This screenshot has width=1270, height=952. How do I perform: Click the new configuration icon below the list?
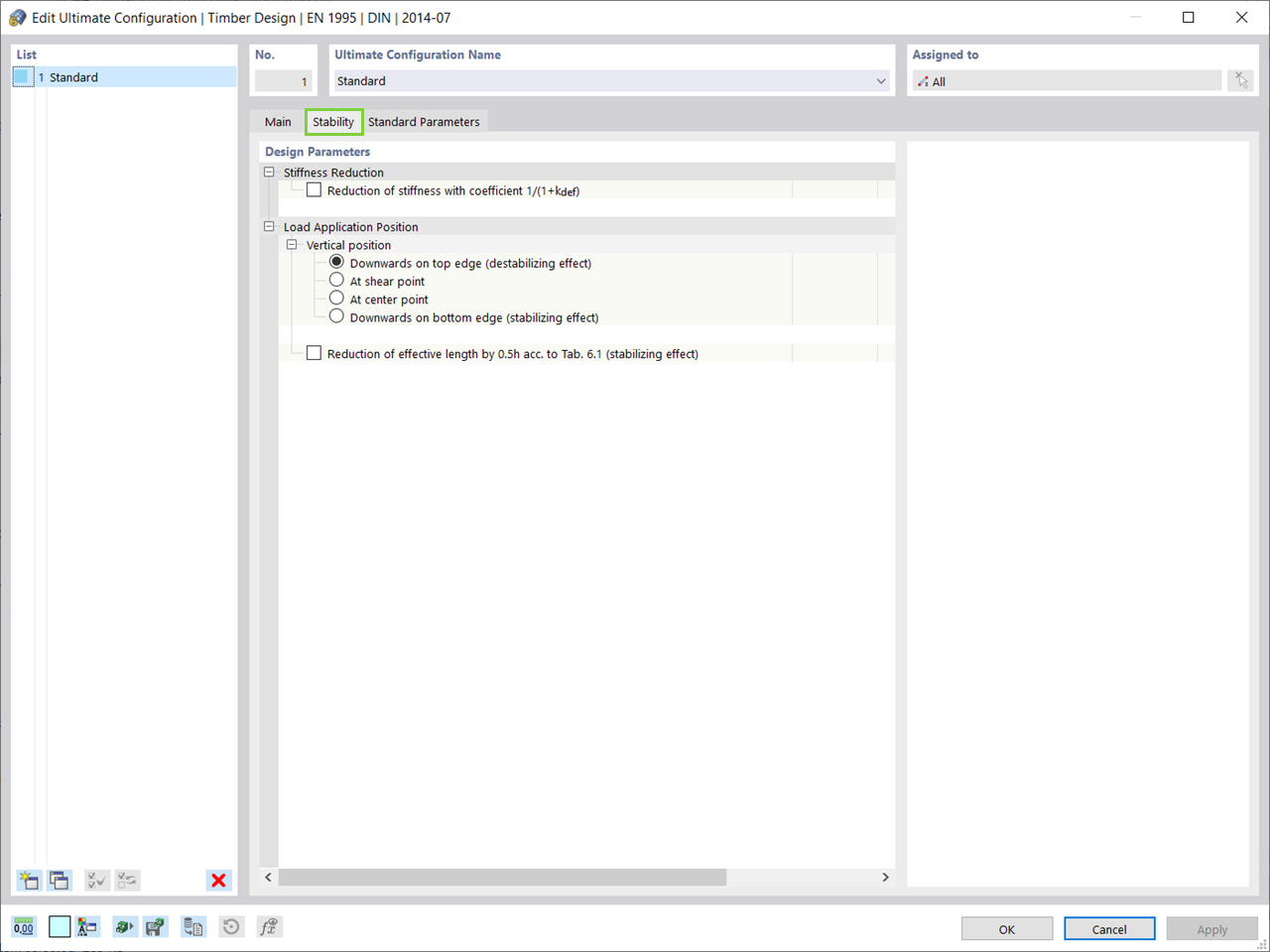(29, 880)
